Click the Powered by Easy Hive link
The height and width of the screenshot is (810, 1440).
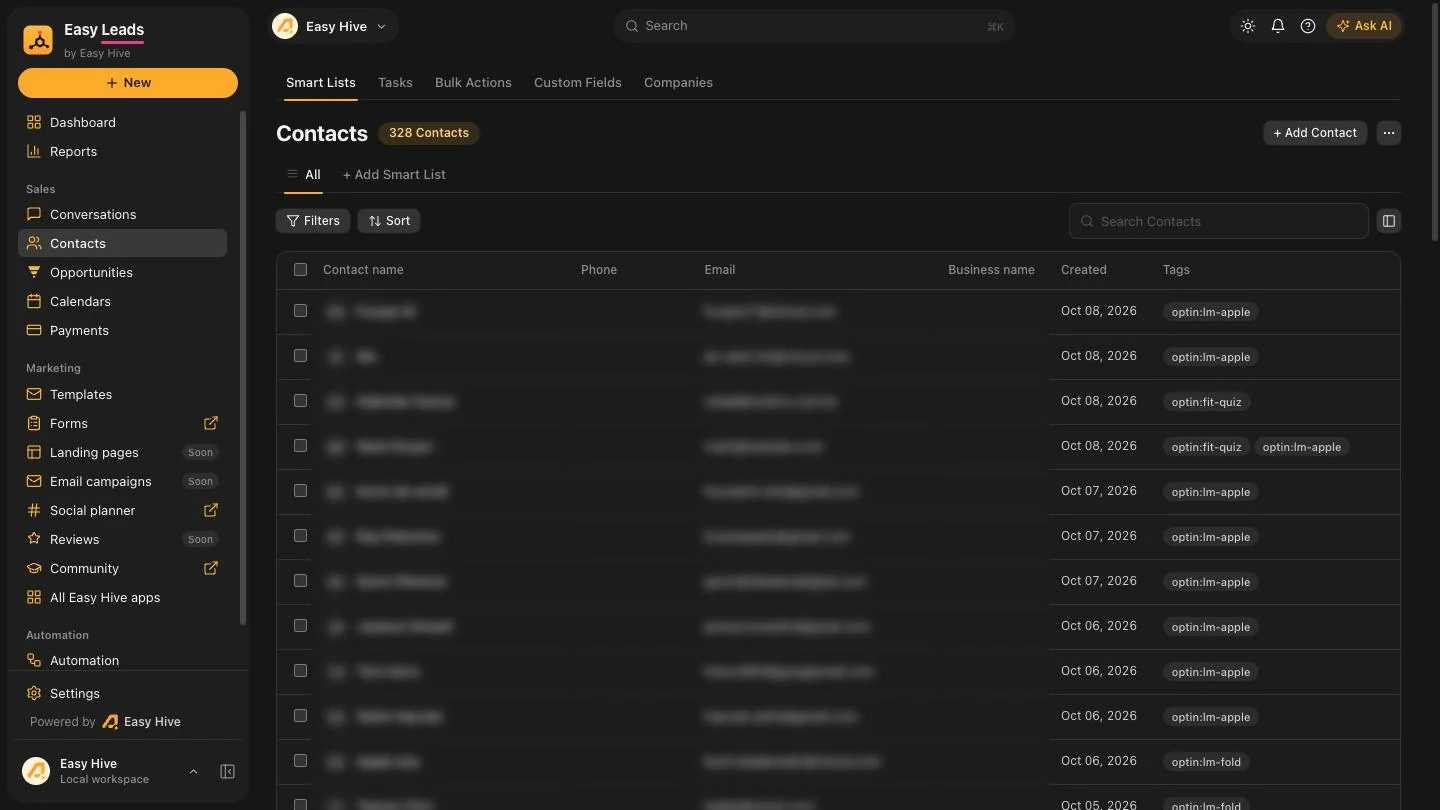[x=105, y=722]
